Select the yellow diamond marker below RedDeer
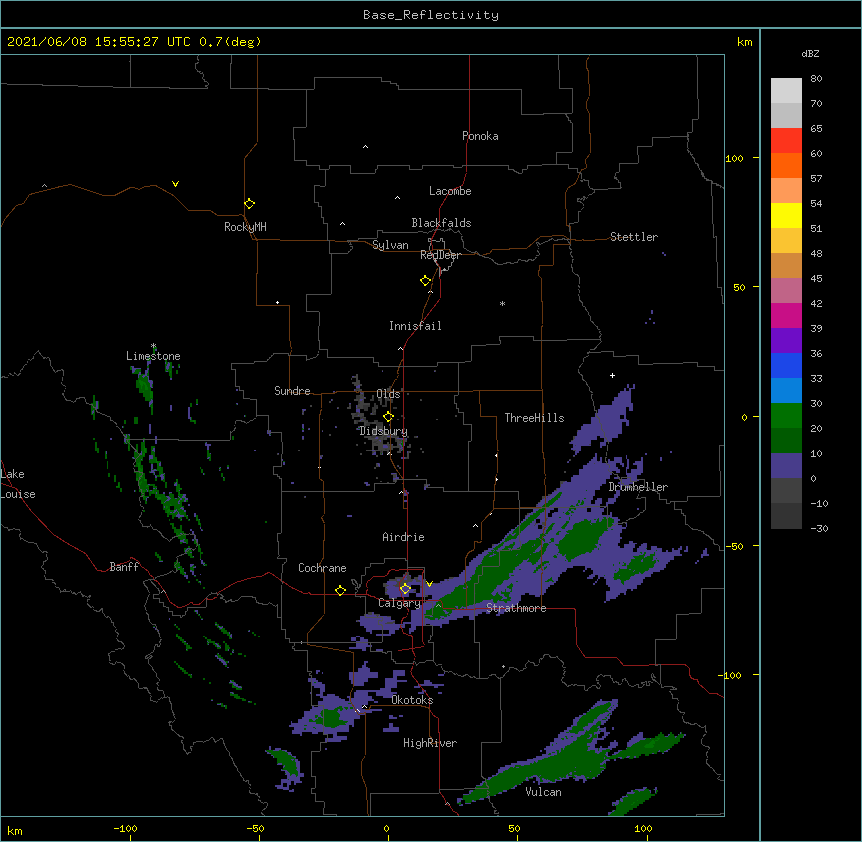This screenshot has height=842, width=862. click(x=426, y=281)
